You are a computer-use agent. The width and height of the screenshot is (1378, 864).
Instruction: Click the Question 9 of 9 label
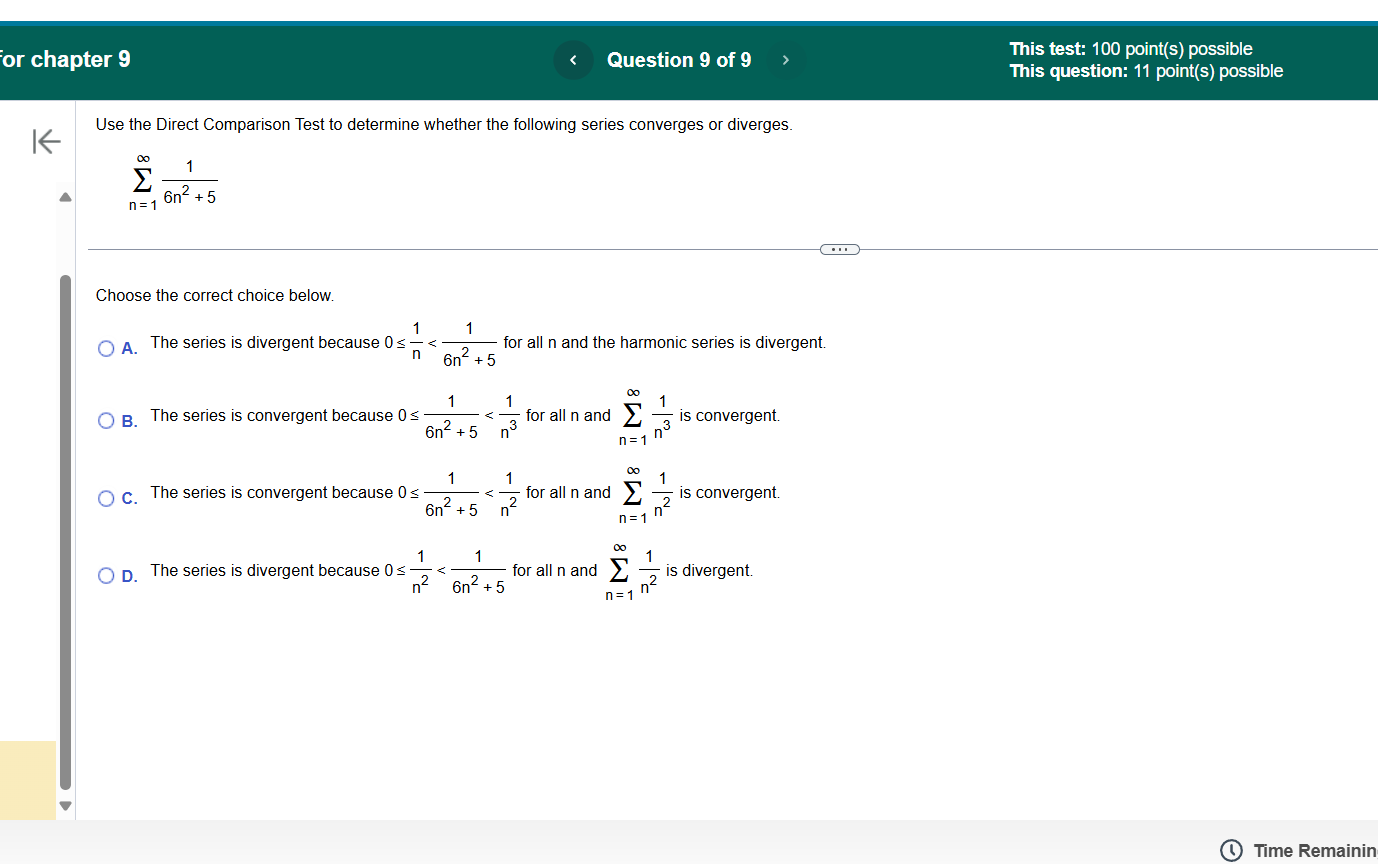[679, 60]
